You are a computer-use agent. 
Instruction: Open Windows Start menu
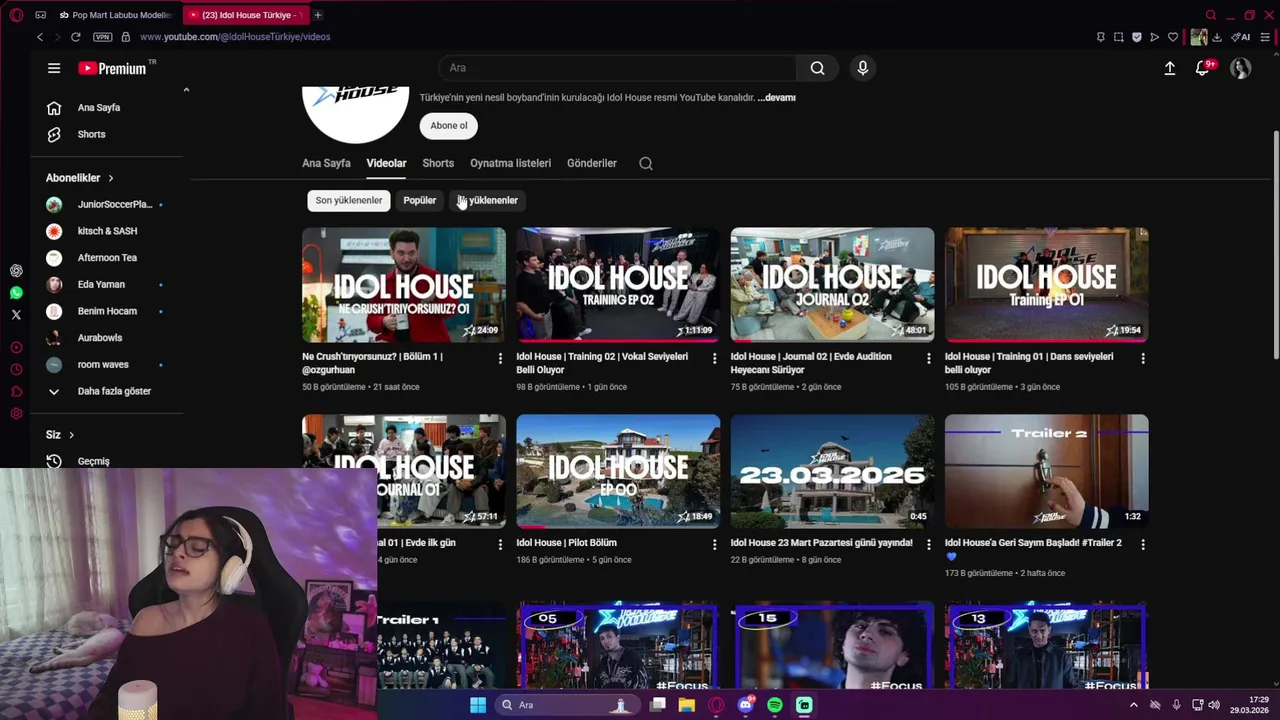click(x=478, y=705)
